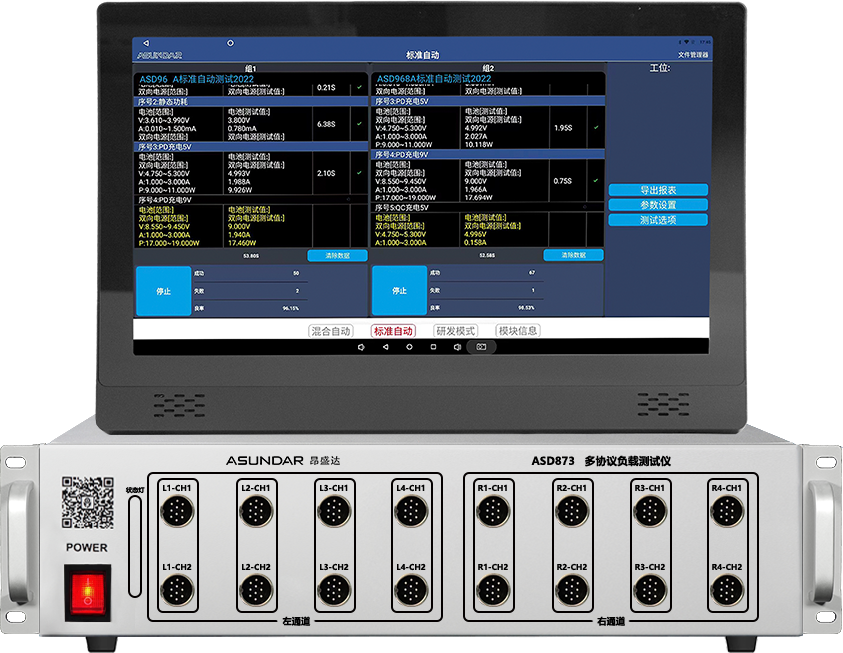Click the ASD968A标准自动测试2022 title
The image size is (843, 653).
[433, 78]
